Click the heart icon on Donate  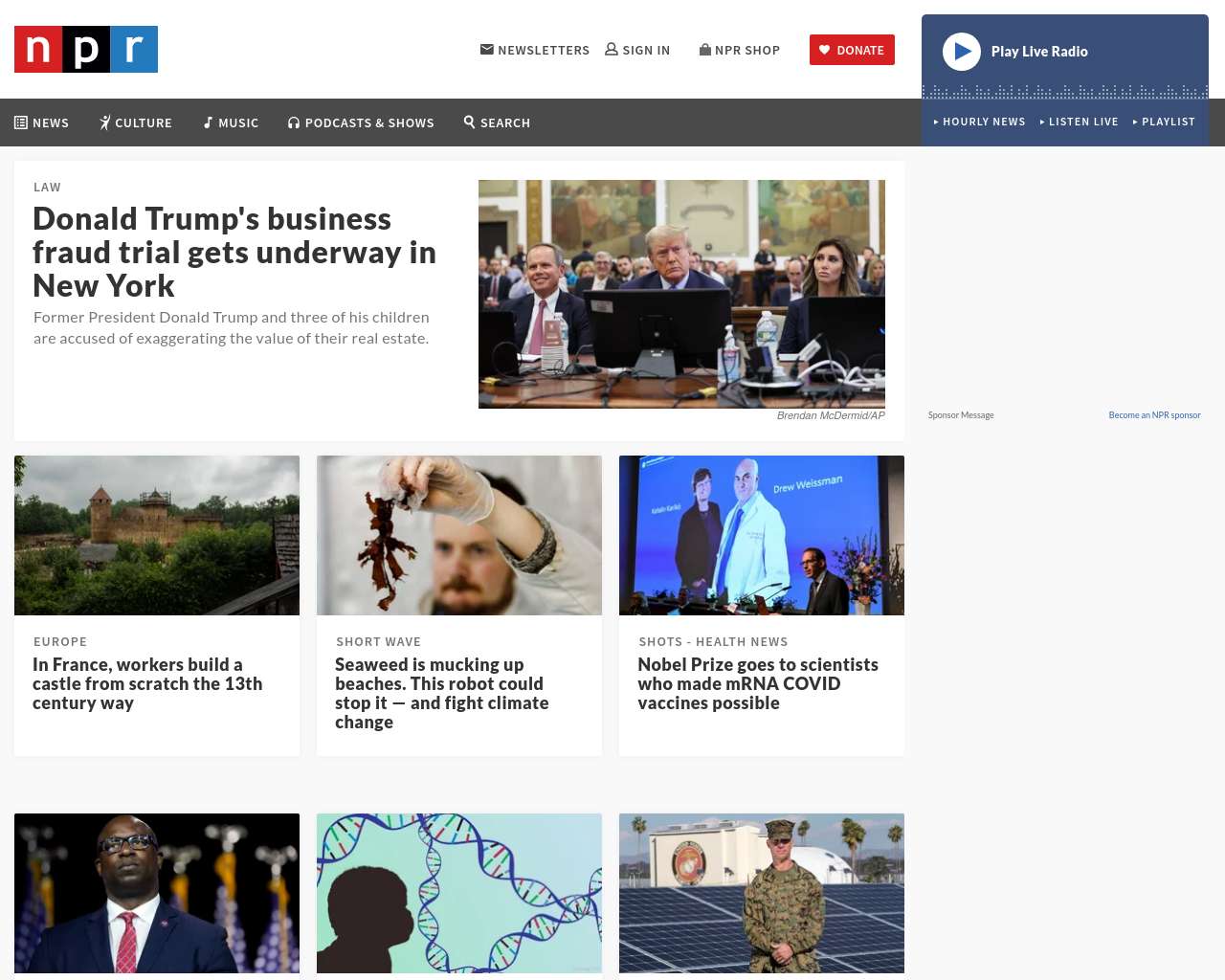(825, 50)
